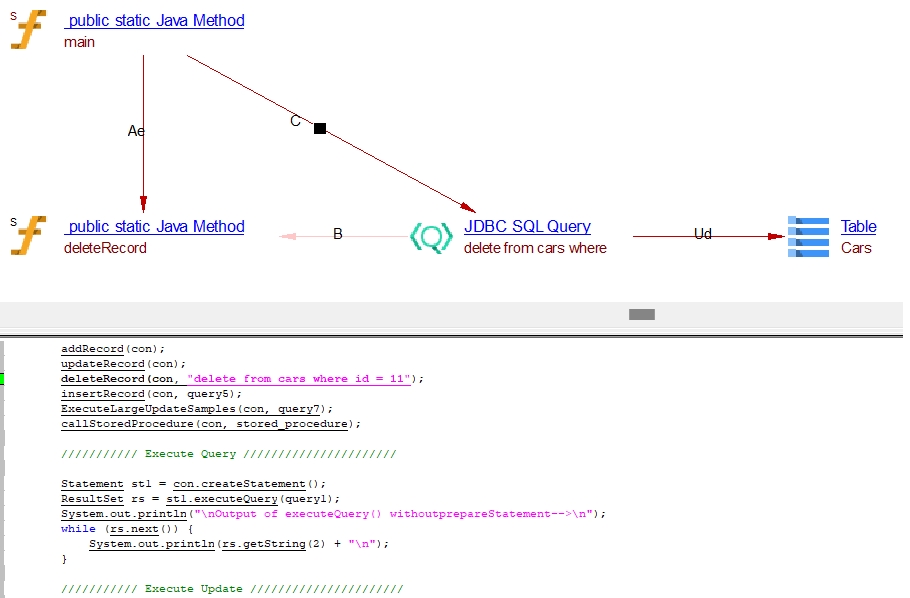Click the main Java Method icon
This screenshot has width=910, height=598.
click(x=29, y=30)
